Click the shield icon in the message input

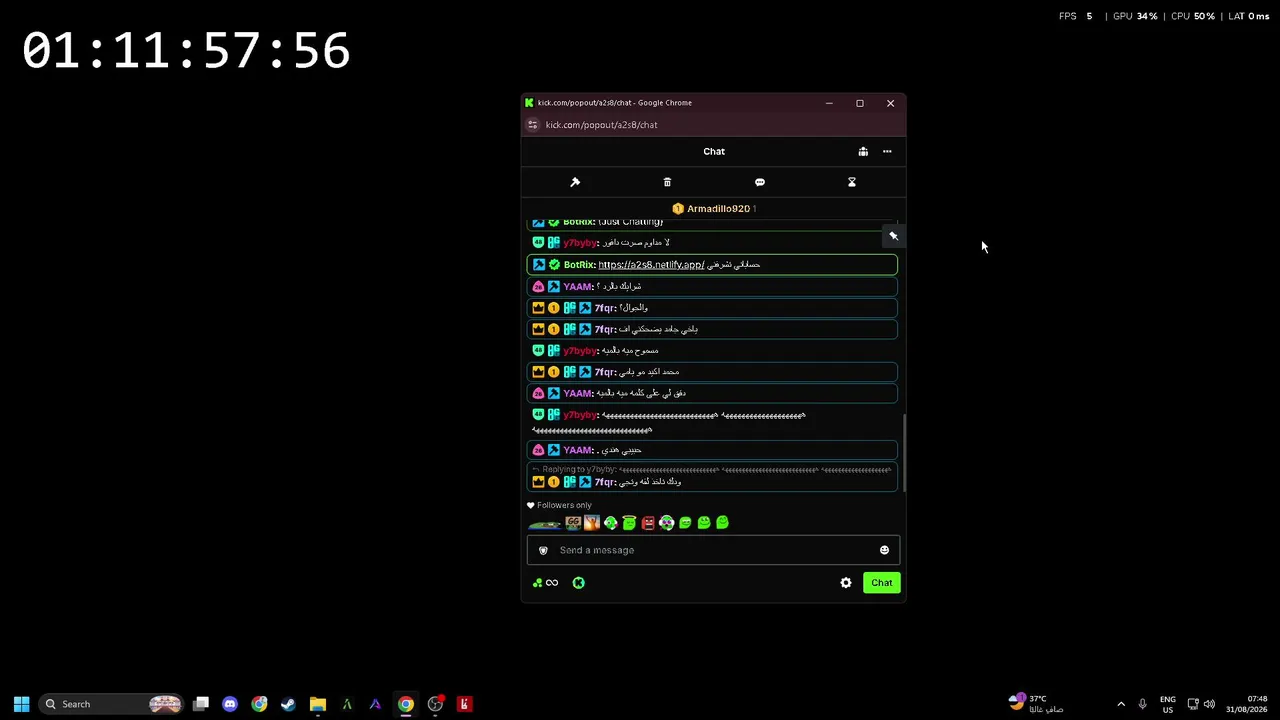pyautogui.click(x=543, y=550)
